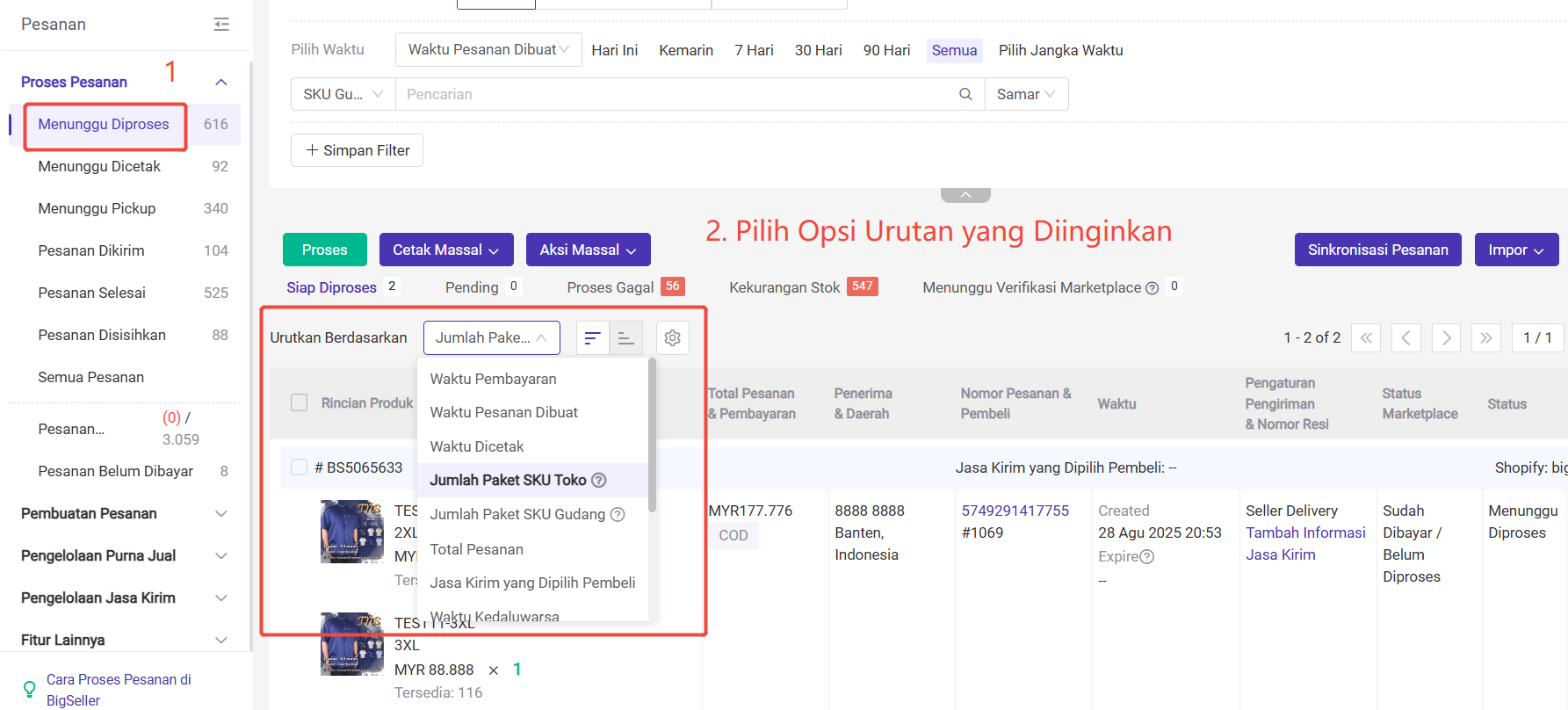The height and width of the screenshot is (710, 1568).
Task: Open the column settings gear icon
Action: 673,338
